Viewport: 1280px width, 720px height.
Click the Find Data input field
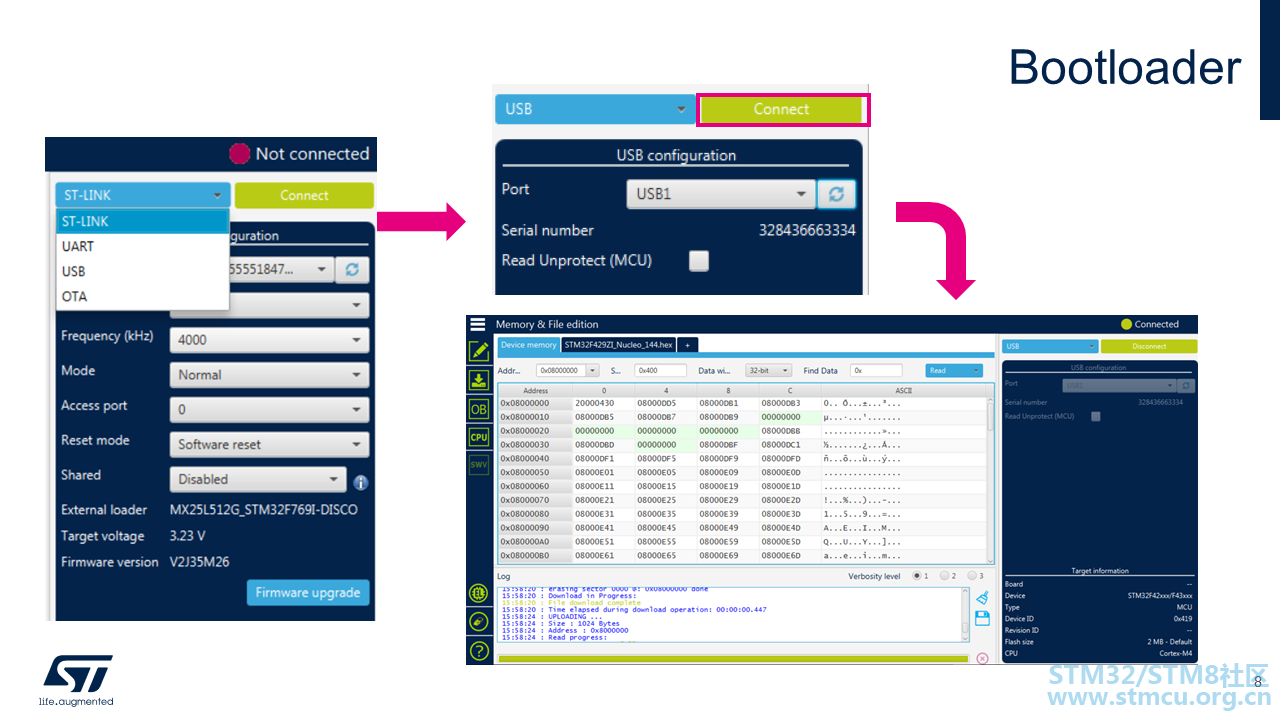pos(876,370)
